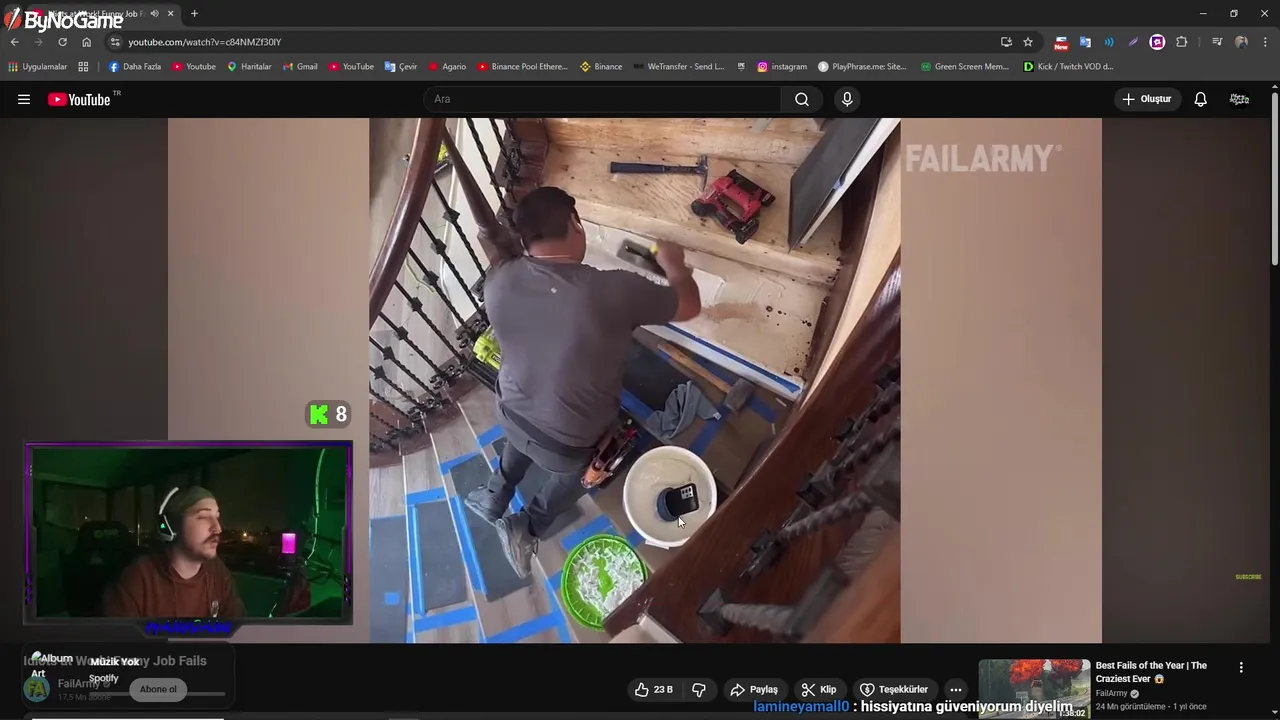Screen dimensions: 1280x720
Task: Close the current YouTube tab
Action: tap(171, 14)
